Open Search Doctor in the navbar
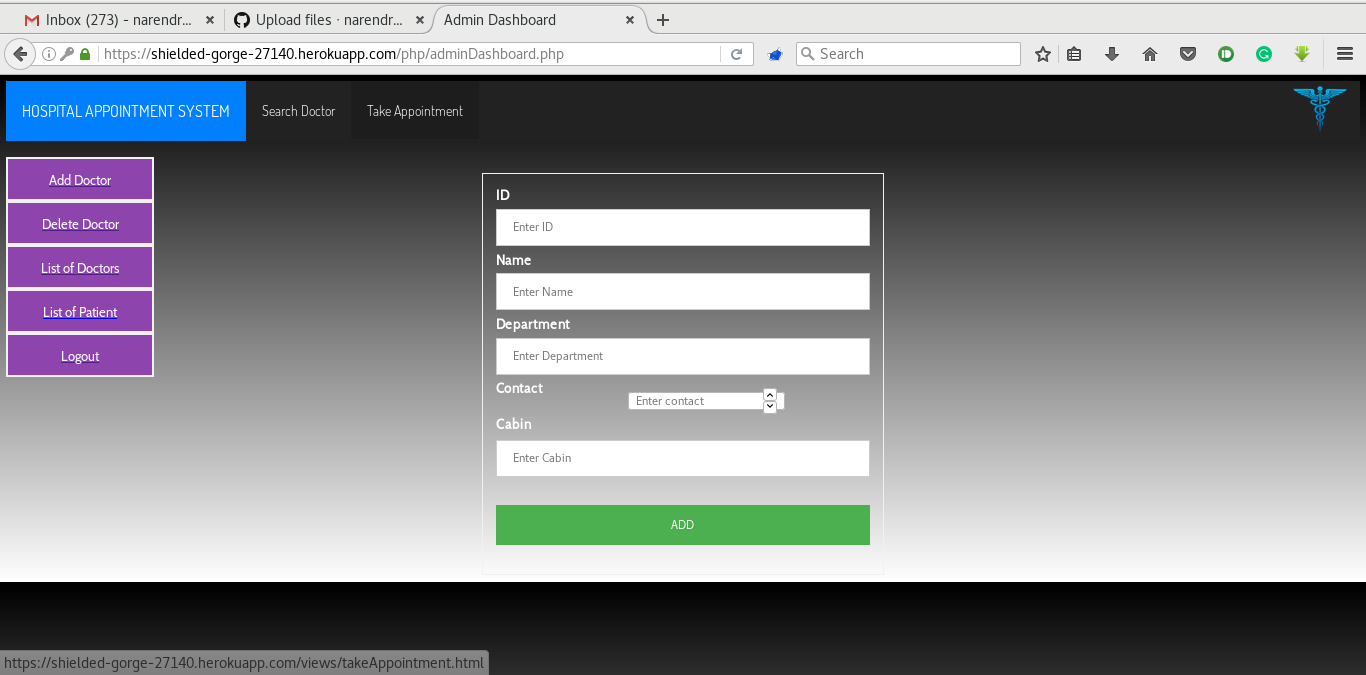The image size is (1366, 675). 298,111
